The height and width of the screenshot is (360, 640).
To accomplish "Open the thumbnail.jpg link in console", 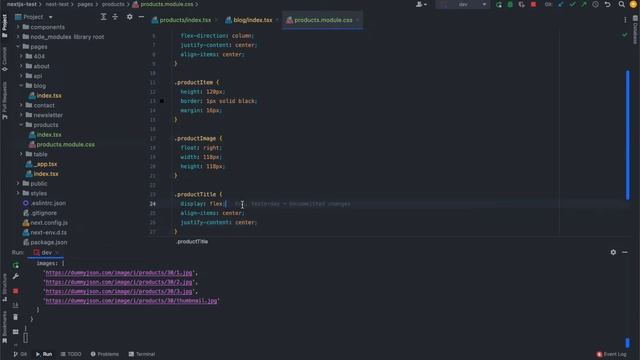I will coord(131,301).
